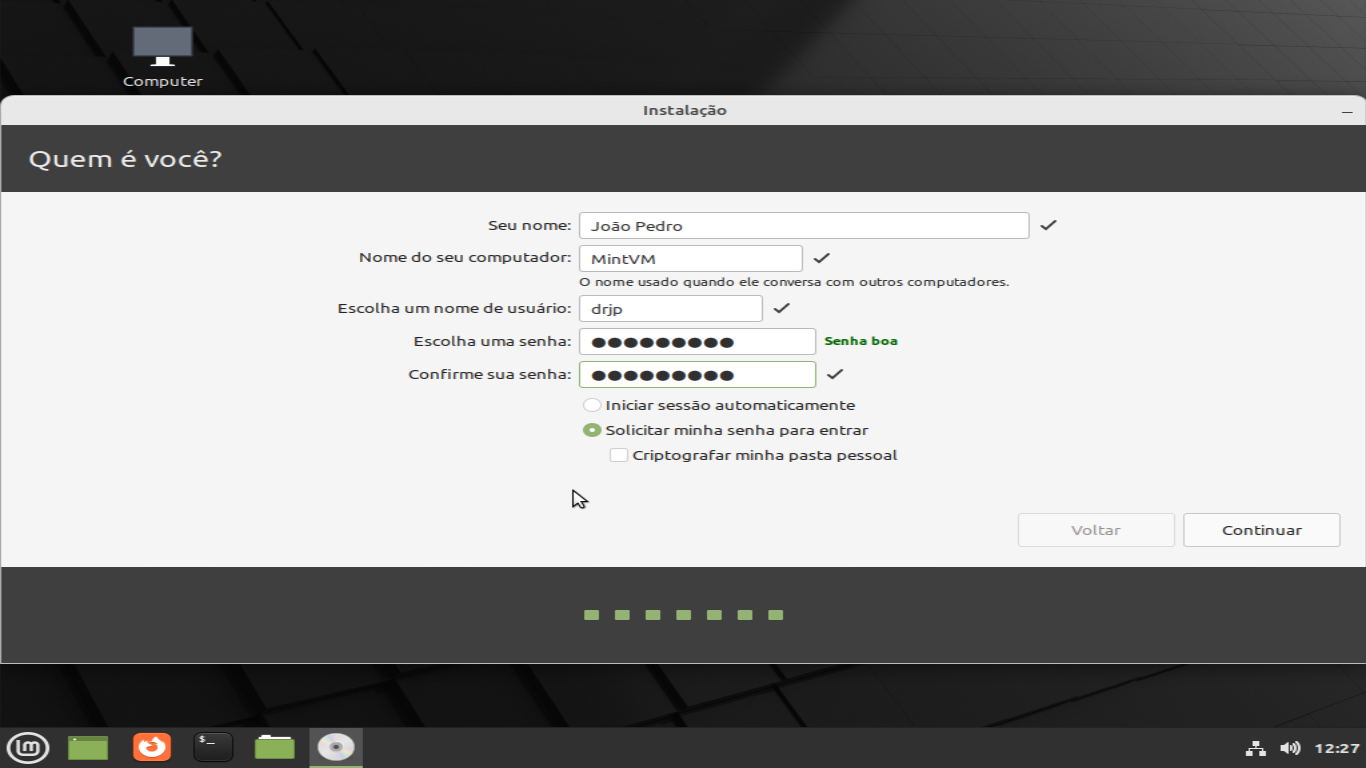Open the Terminal from the taskbar

click(x=213, y=747)
